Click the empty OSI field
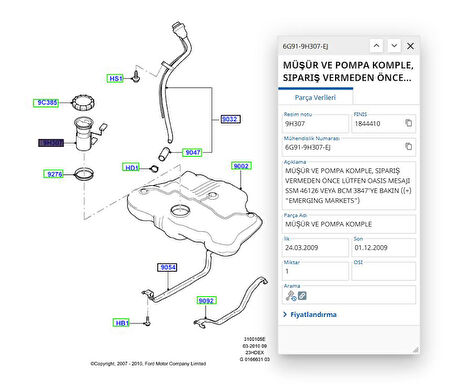Screen dimensions: 452x386 [384, 271]
